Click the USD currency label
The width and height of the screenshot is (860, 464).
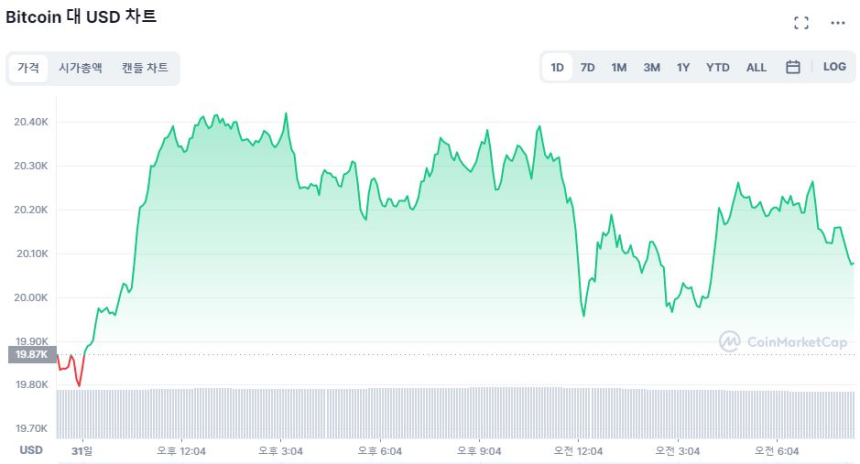(x=31, y=450)
